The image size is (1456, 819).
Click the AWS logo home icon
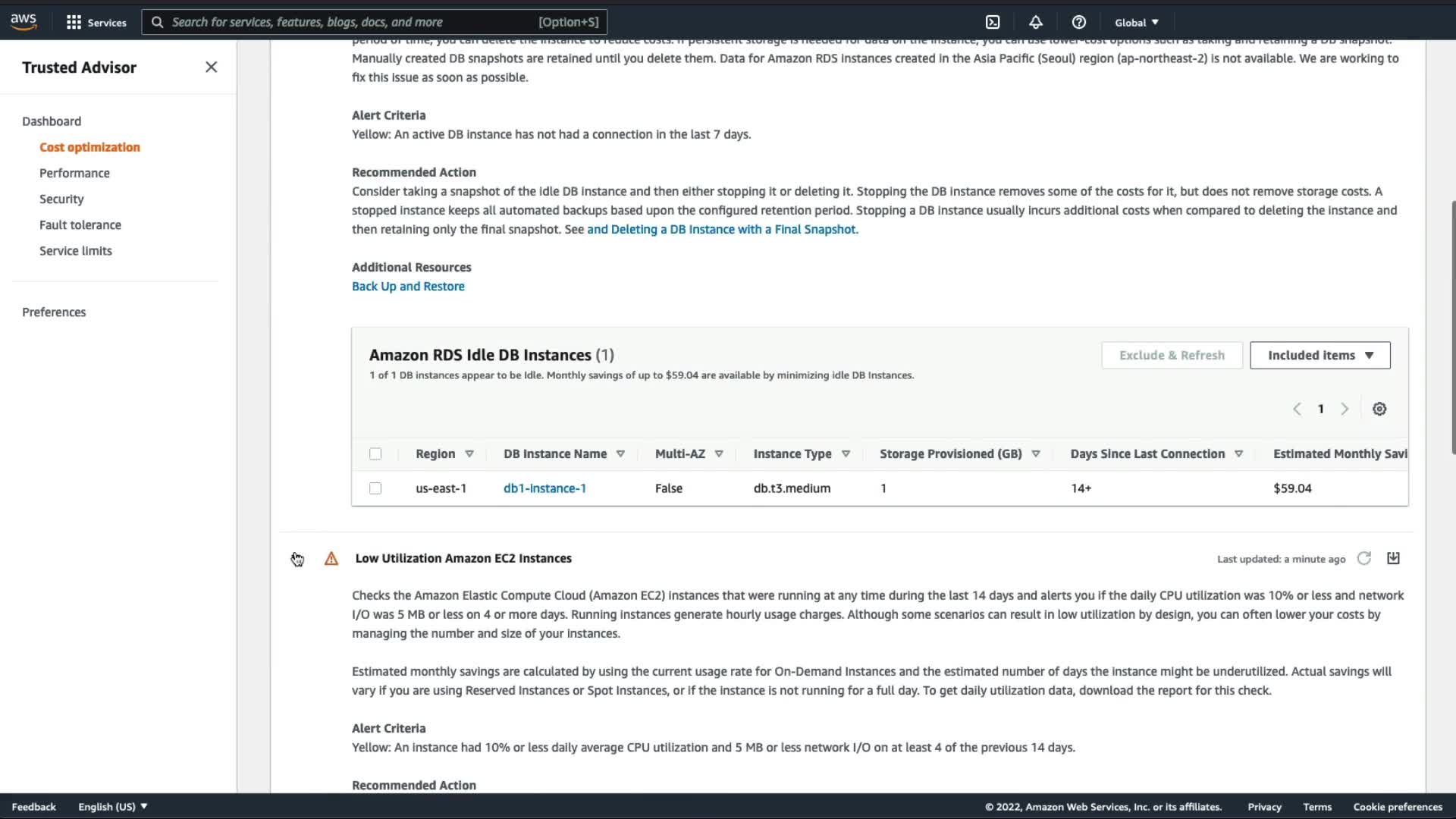coord(24,21)
